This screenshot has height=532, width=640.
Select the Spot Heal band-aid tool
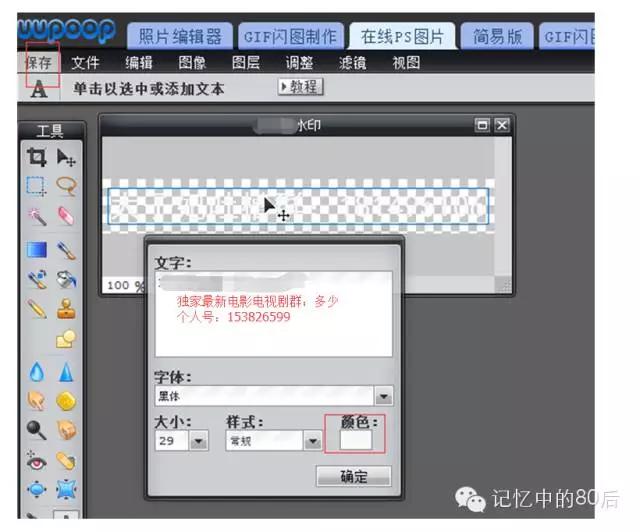pos(66,461)
